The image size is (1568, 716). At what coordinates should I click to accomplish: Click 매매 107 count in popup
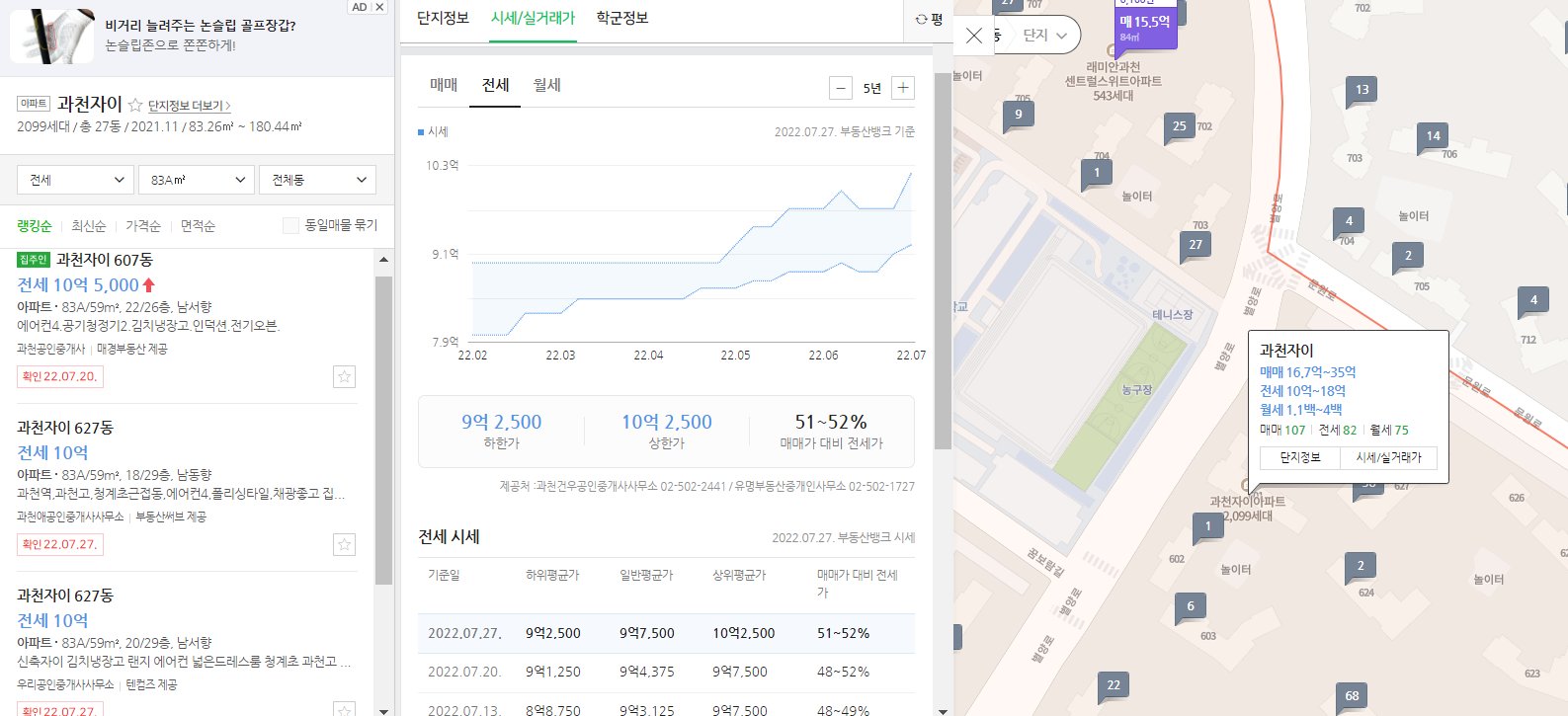coord(1282,431)
